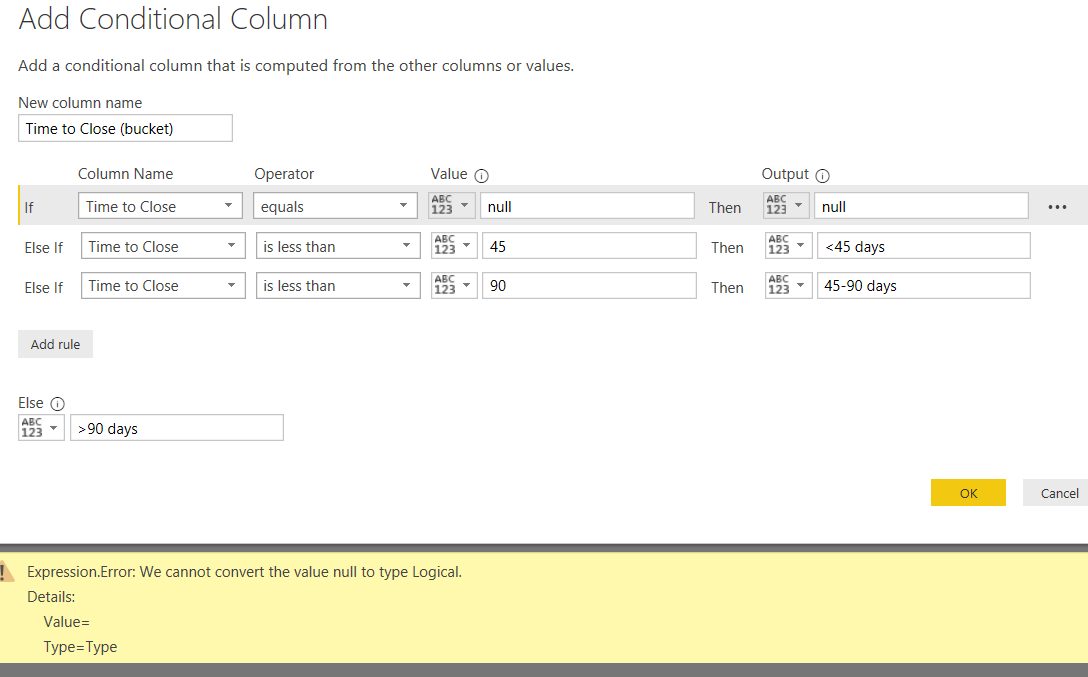Open the ABC123 type picker for Else value
The height and width of the screenshot is (677, 1088).
tap(41, 428)
